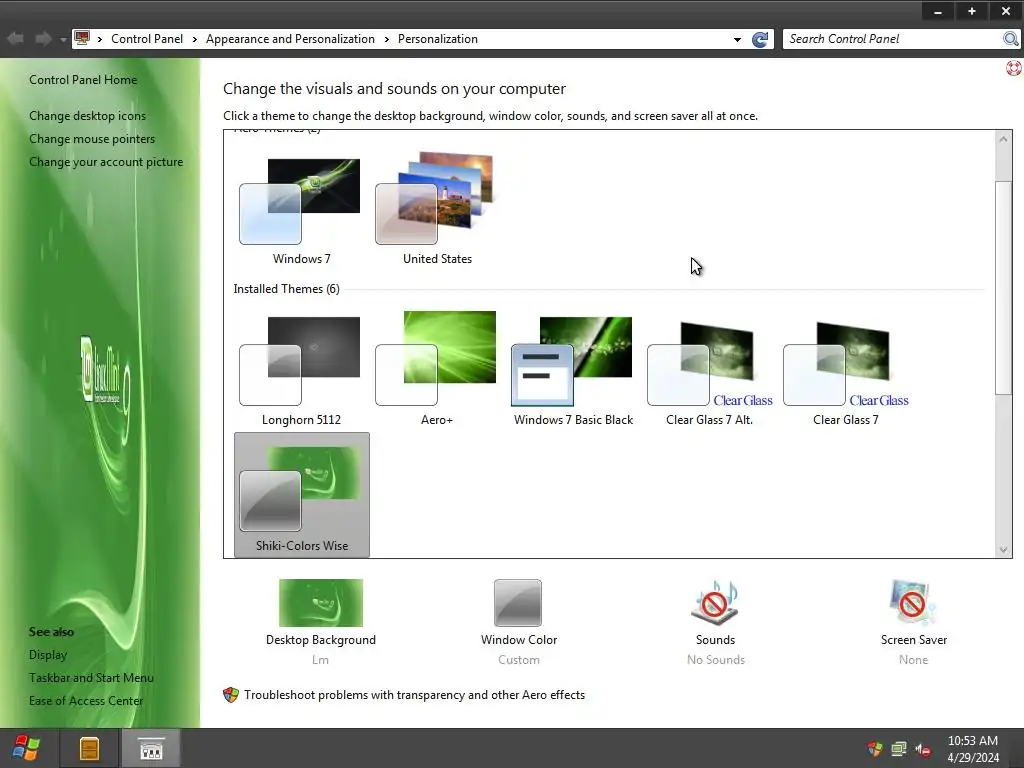Click the theme list scroll up arrow
The width and height of the screenshot is (1024, 768).
[1003, 139]
